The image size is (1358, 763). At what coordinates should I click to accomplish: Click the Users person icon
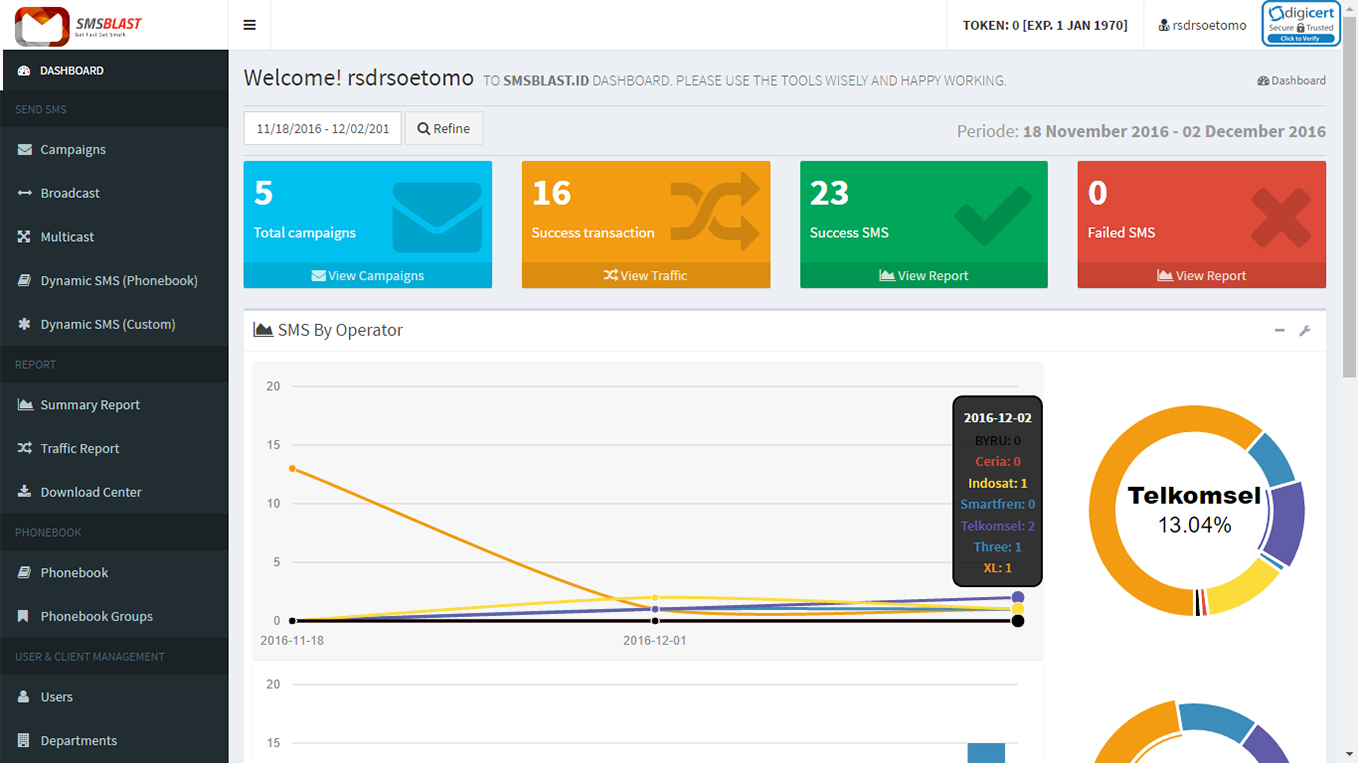point(24,697)
